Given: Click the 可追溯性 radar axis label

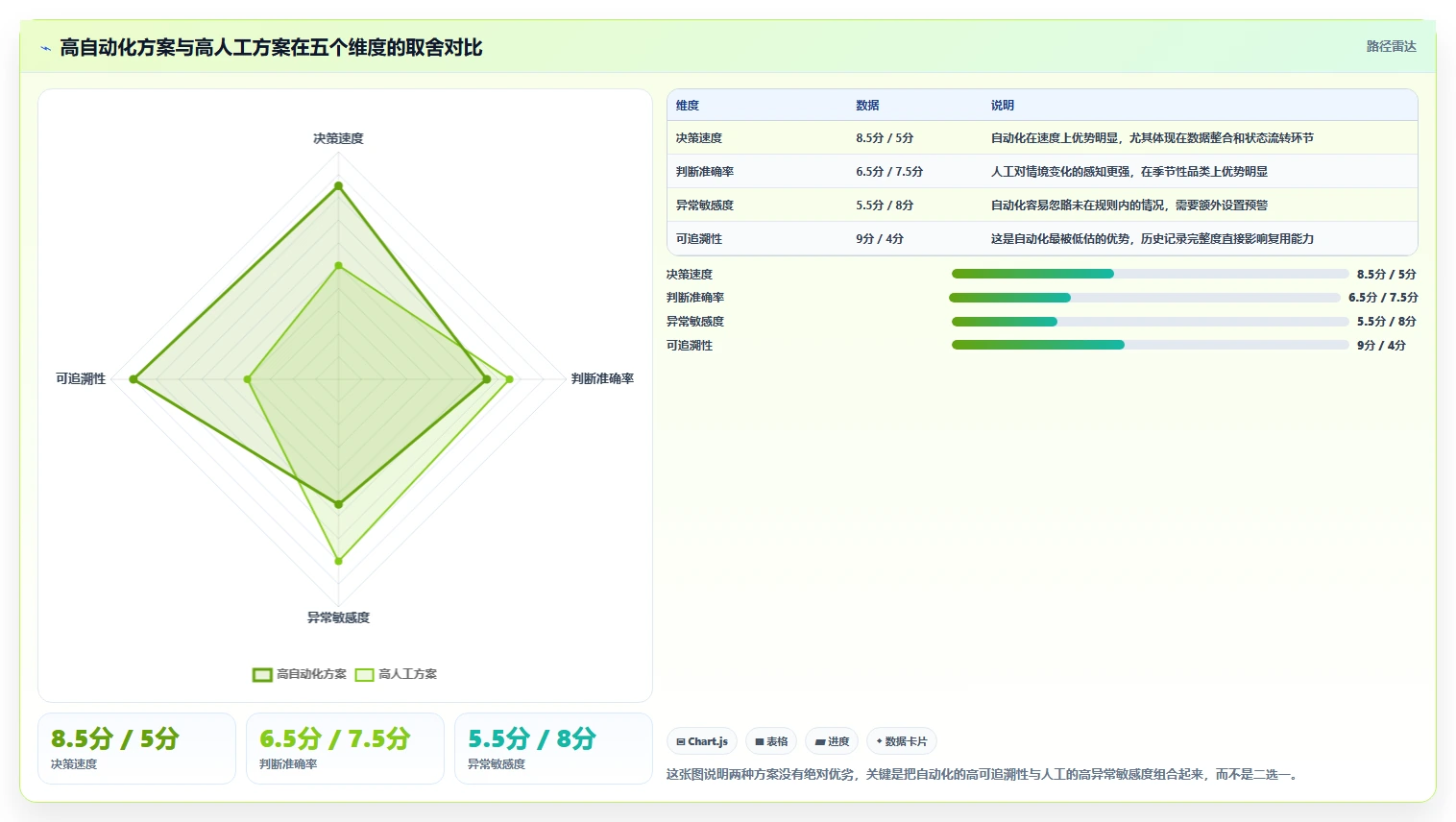Looking at the screenshot, I should pyautogui.click(x=81, y=378).
